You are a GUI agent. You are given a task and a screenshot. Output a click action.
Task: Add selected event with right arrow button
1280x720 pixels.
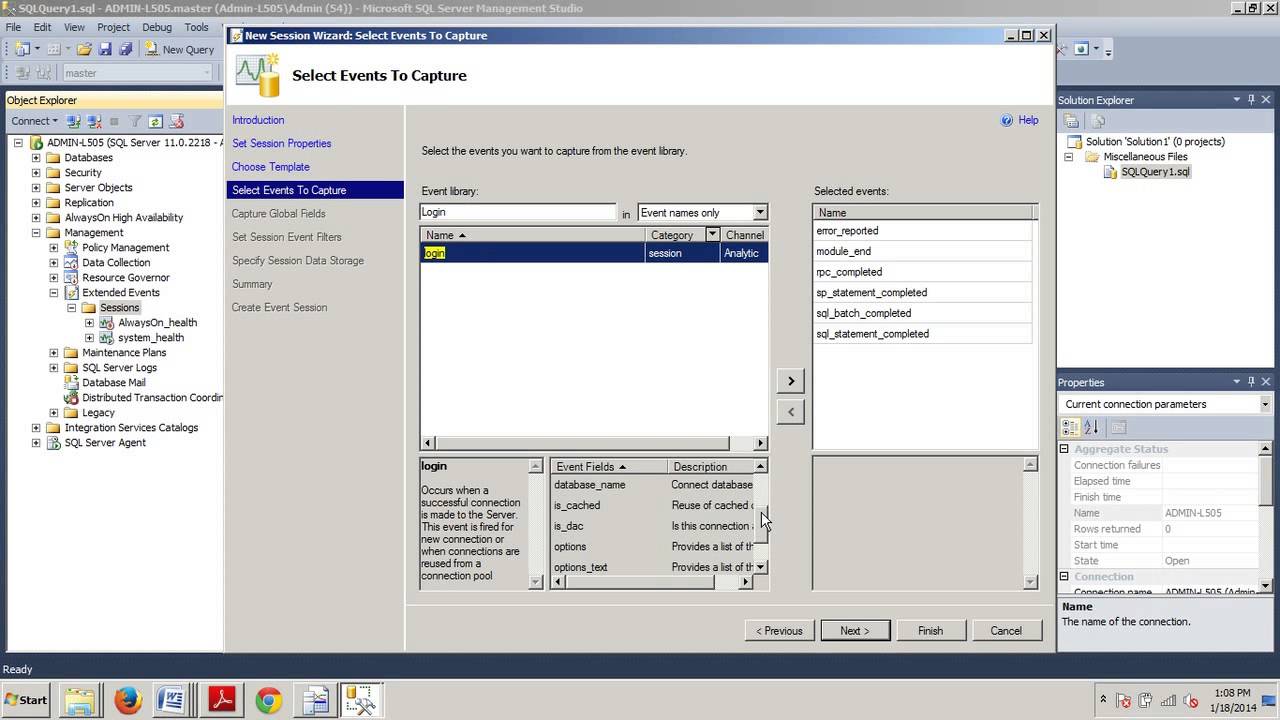click(791, 381)
